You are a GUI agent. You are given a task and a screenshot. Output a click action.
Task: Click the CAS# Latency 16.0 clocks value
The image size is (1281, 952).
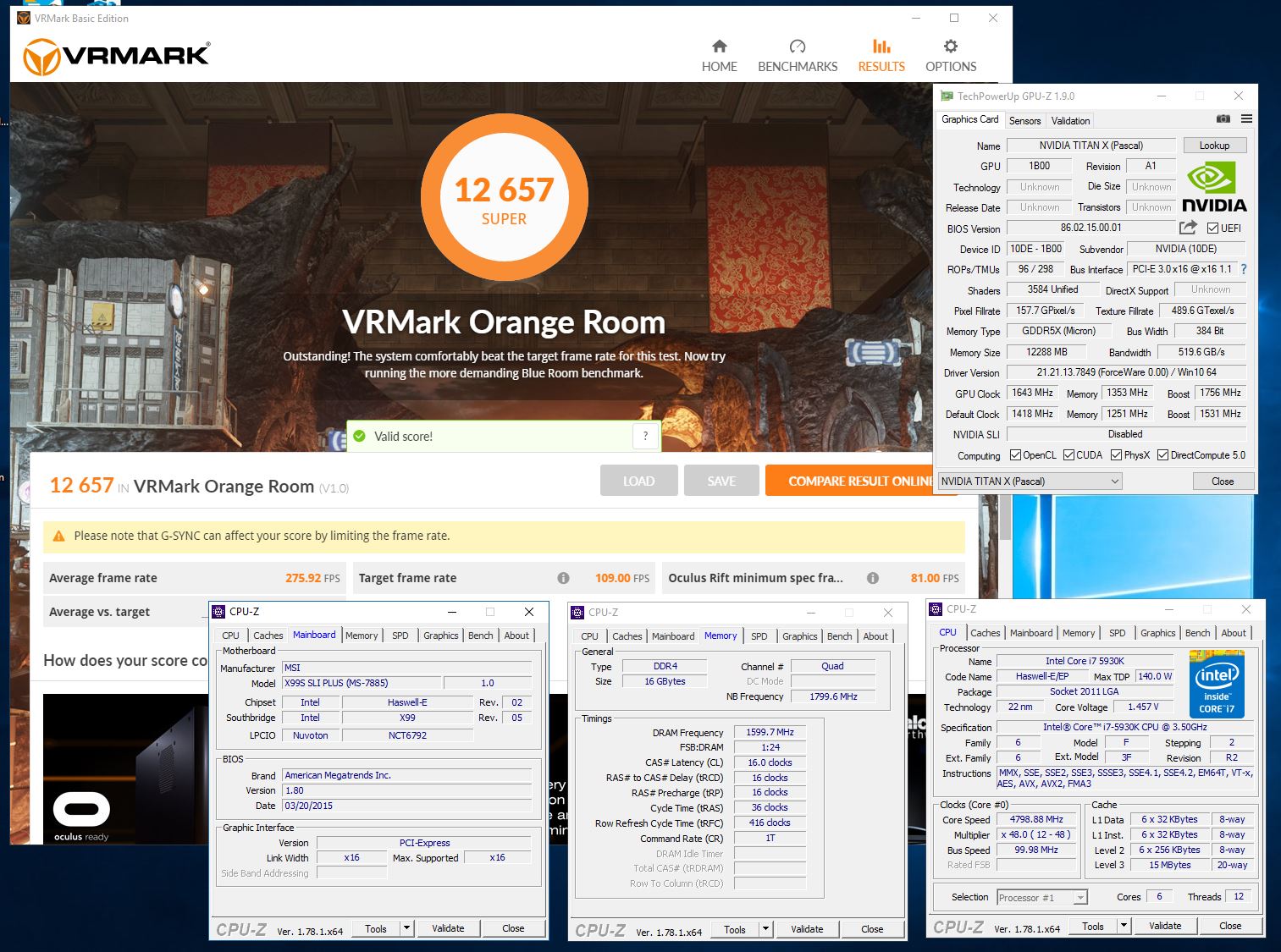770,762
